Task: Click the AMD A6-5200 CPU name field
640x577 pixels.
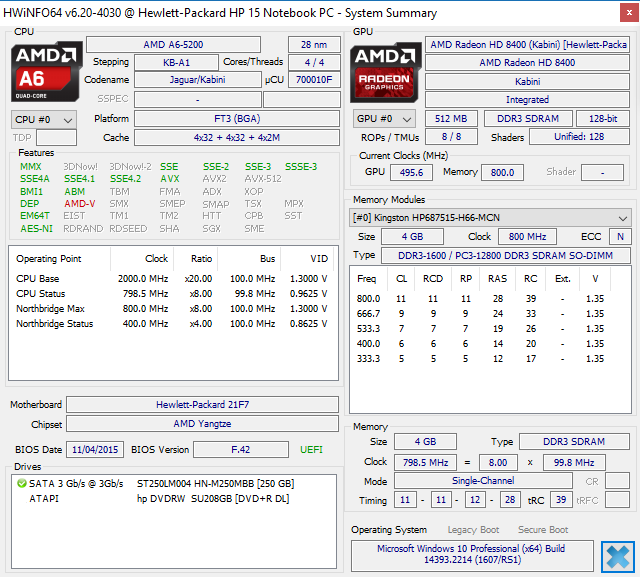Action: [173, 44]
